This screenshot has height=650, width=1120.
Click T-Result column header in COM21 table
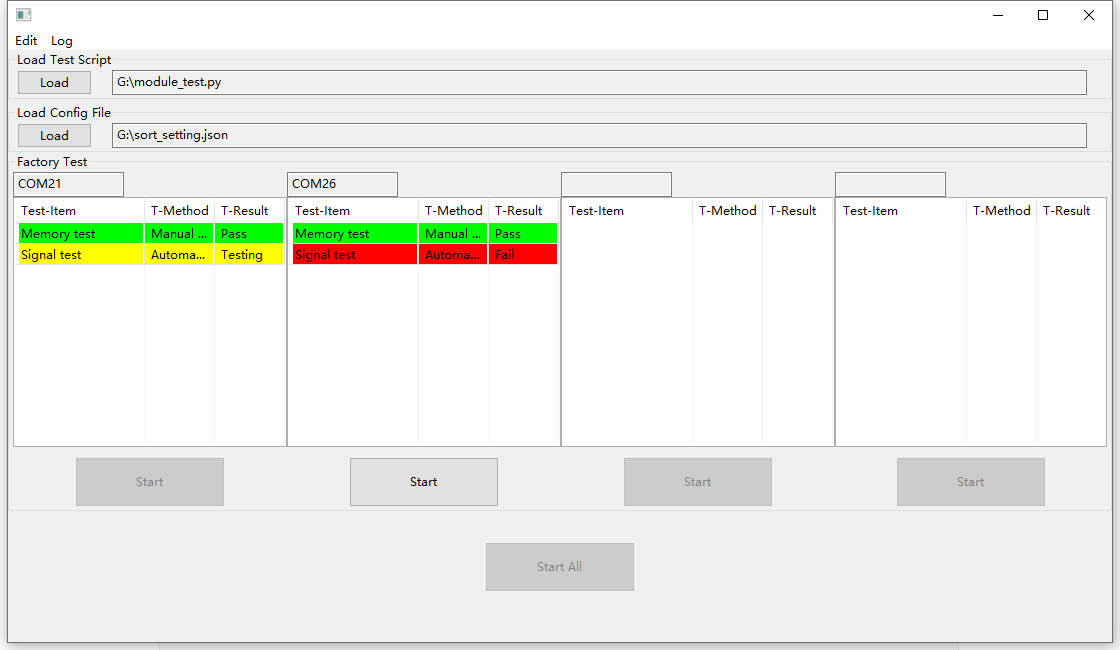[245, 211]
